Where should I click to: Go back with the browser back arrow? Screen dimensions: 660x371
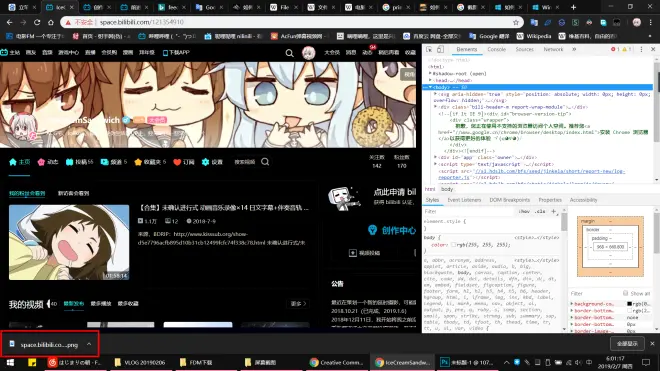pos(10,22)
